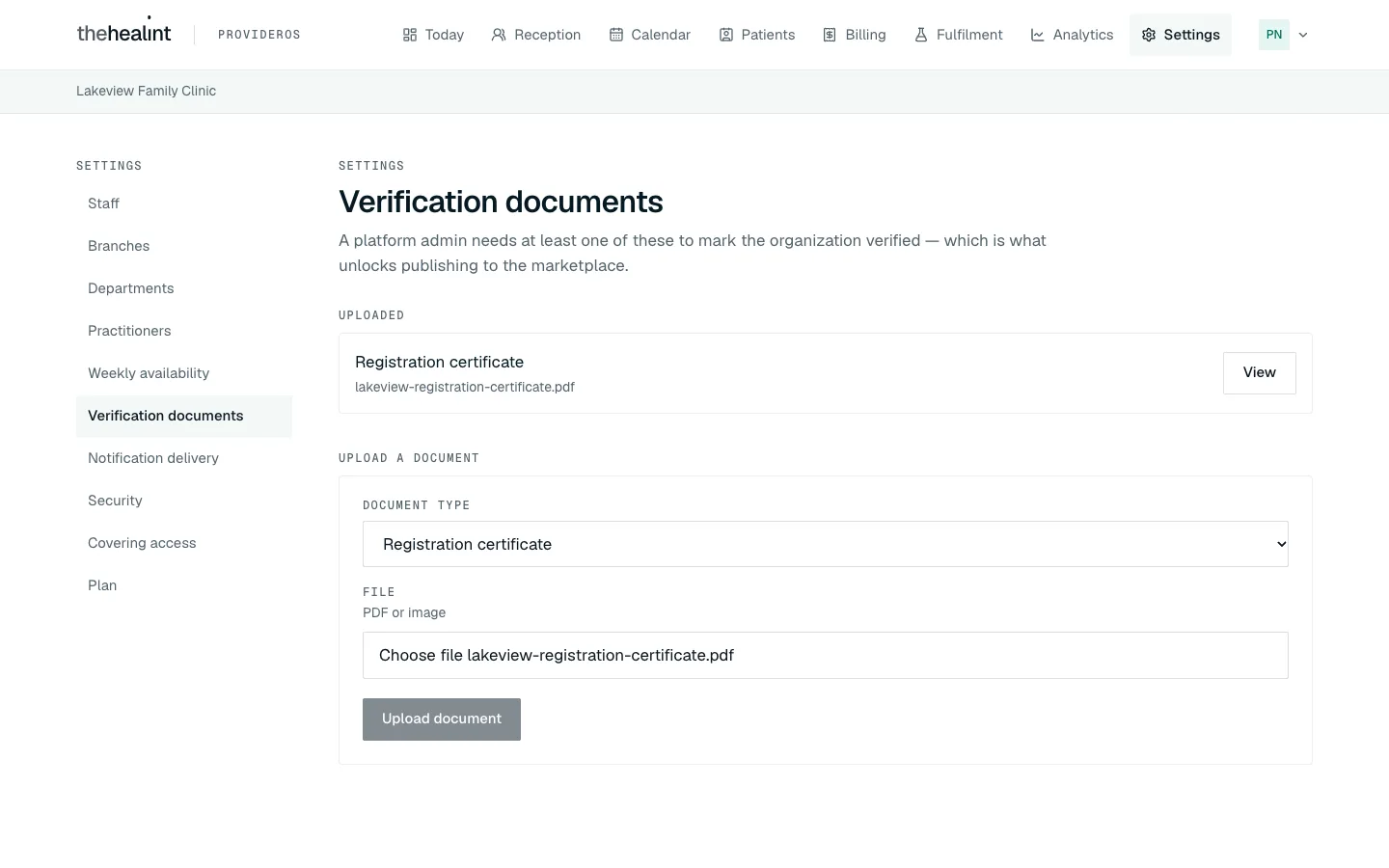This screenshot has width=1389, height=868.
Task: Open Plan settings
Action: click(x=184, y=585)
